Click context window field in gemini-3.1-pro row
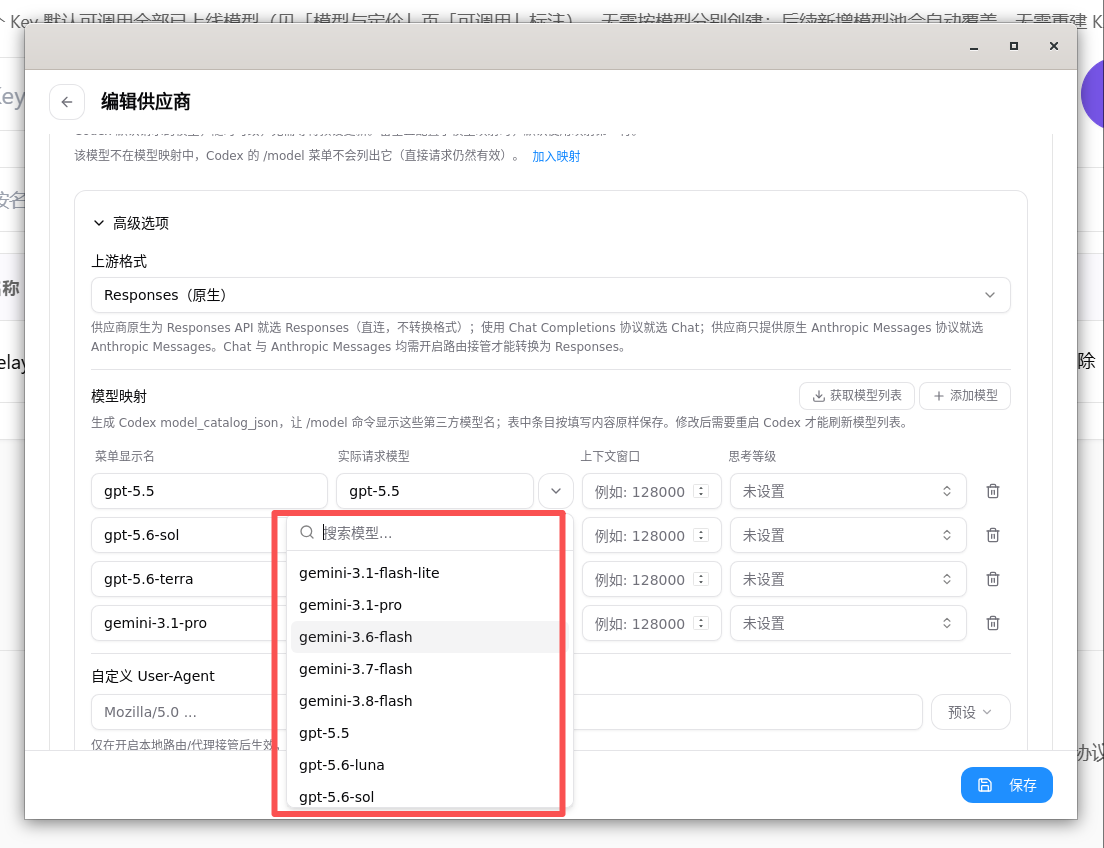1104x848 pixels. click(x=651, y=623)
